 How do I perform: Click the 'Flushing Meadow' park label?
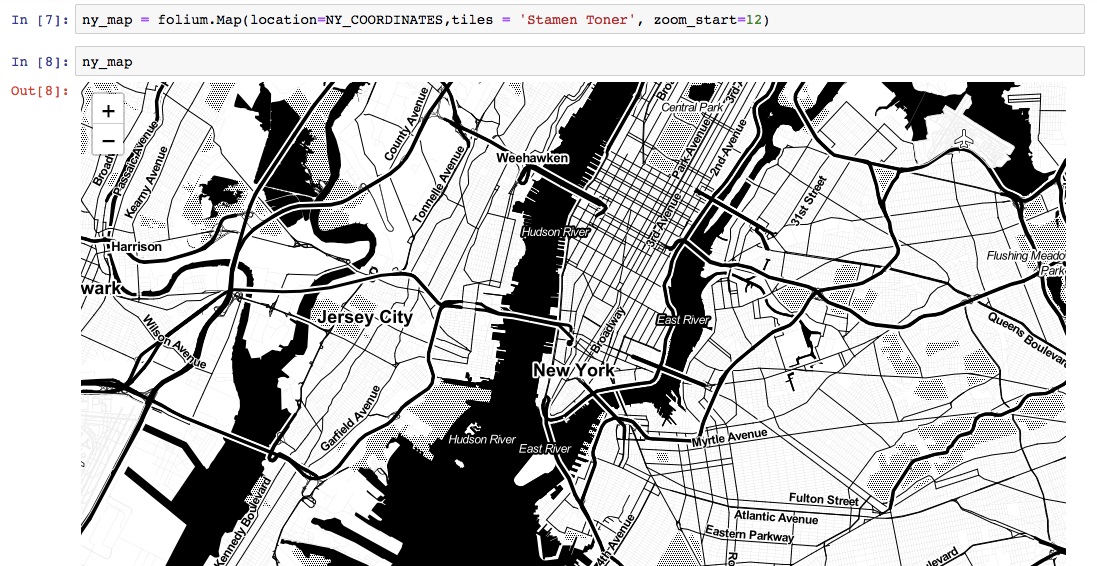tap(1026, 255)
